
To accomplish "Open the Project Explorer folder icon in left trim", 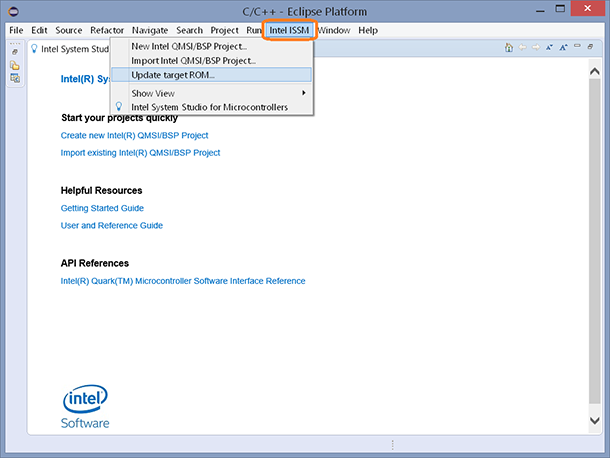I will point(15,65).
